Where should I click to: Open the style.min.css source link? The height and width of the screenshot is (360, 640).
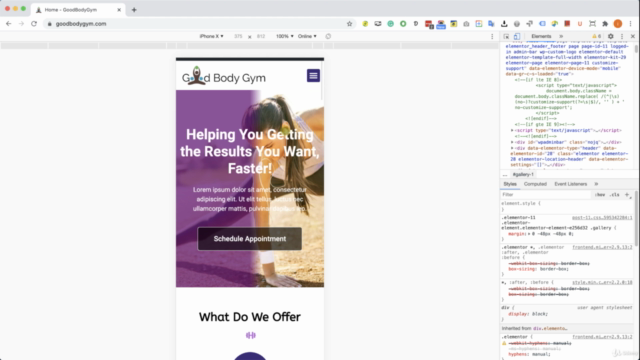[602, 282]
